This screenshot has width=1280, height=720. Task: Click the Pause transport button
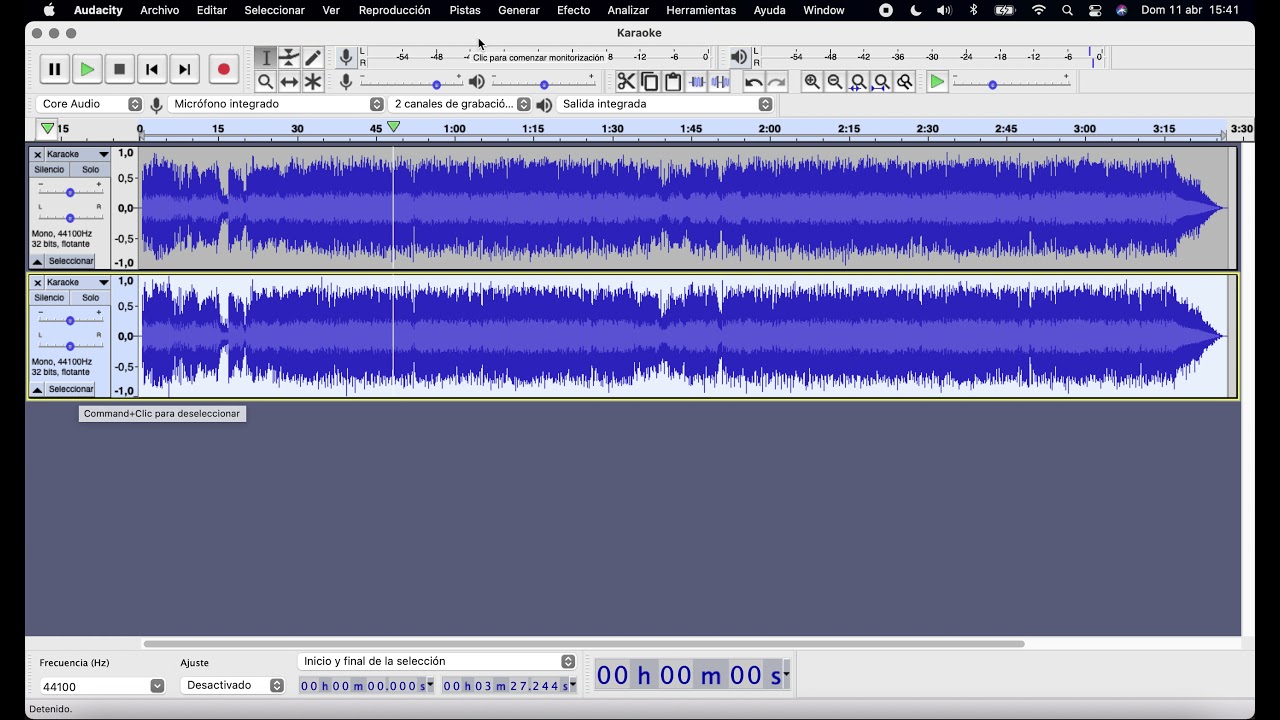pos(55,69)
